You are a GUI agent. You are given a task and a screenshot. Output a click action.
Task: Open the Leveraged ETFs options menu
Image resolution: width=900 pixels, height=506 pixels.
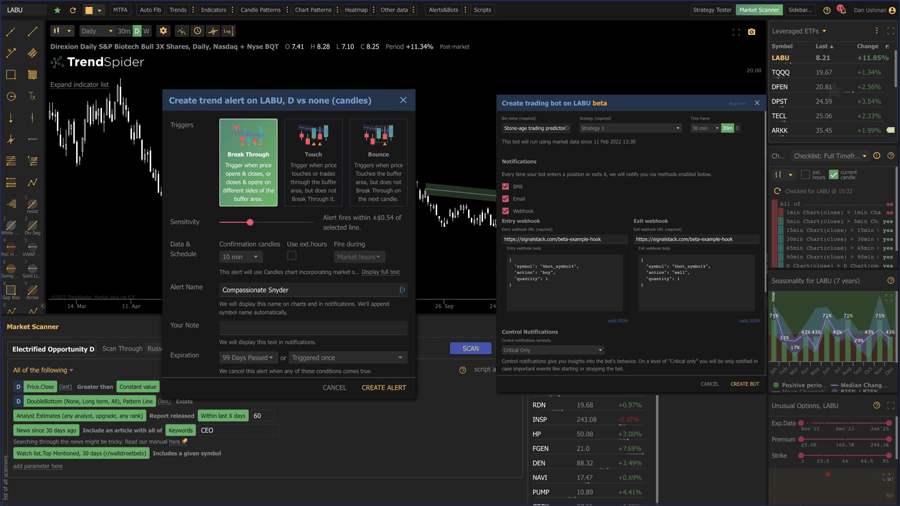coord(876,31)
